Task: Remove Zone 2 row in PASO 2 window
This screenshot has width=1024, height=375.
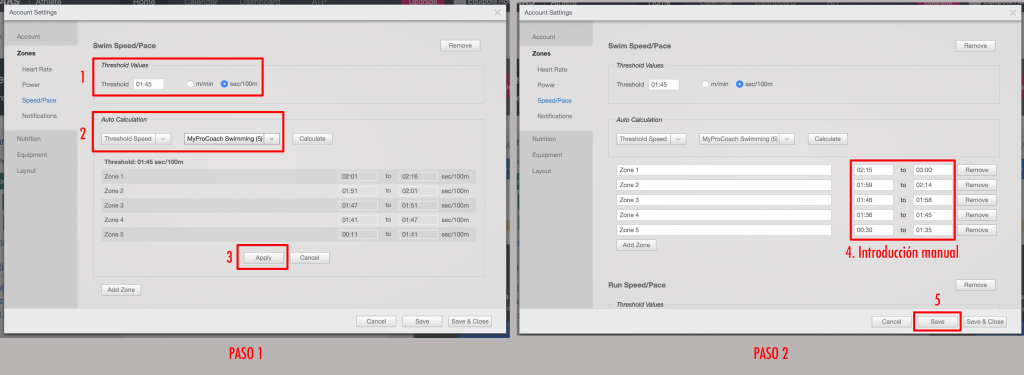Action: (977, 185)
